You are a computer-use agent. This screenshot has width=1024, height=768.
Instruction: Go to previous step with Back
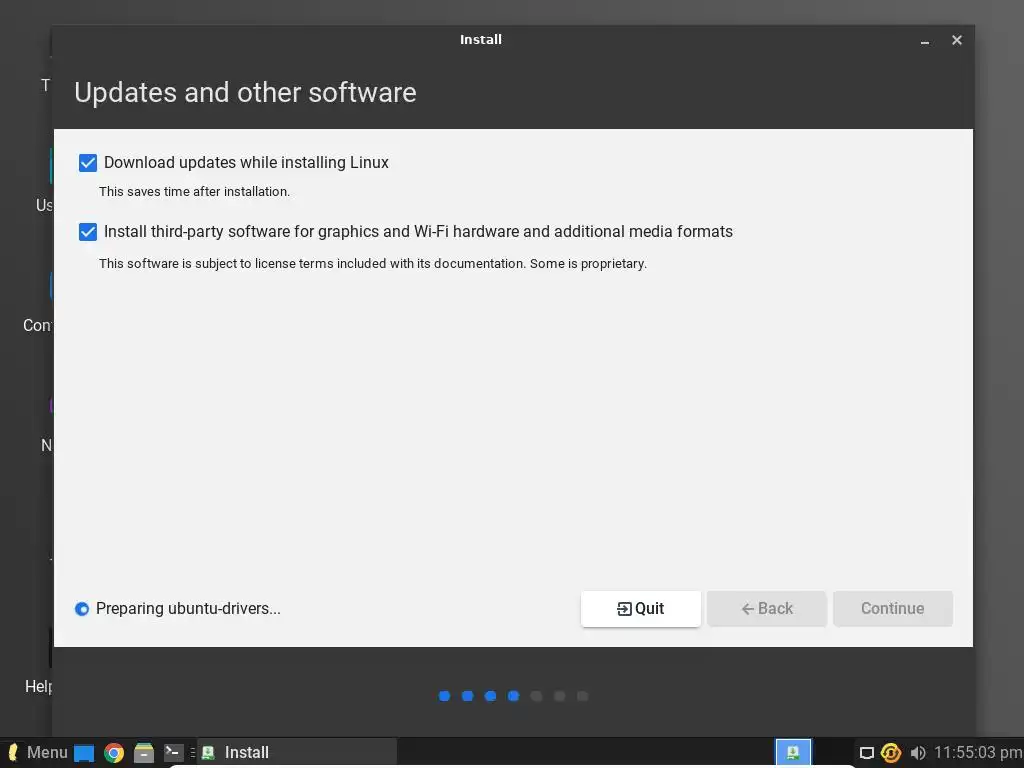(767, 609)
